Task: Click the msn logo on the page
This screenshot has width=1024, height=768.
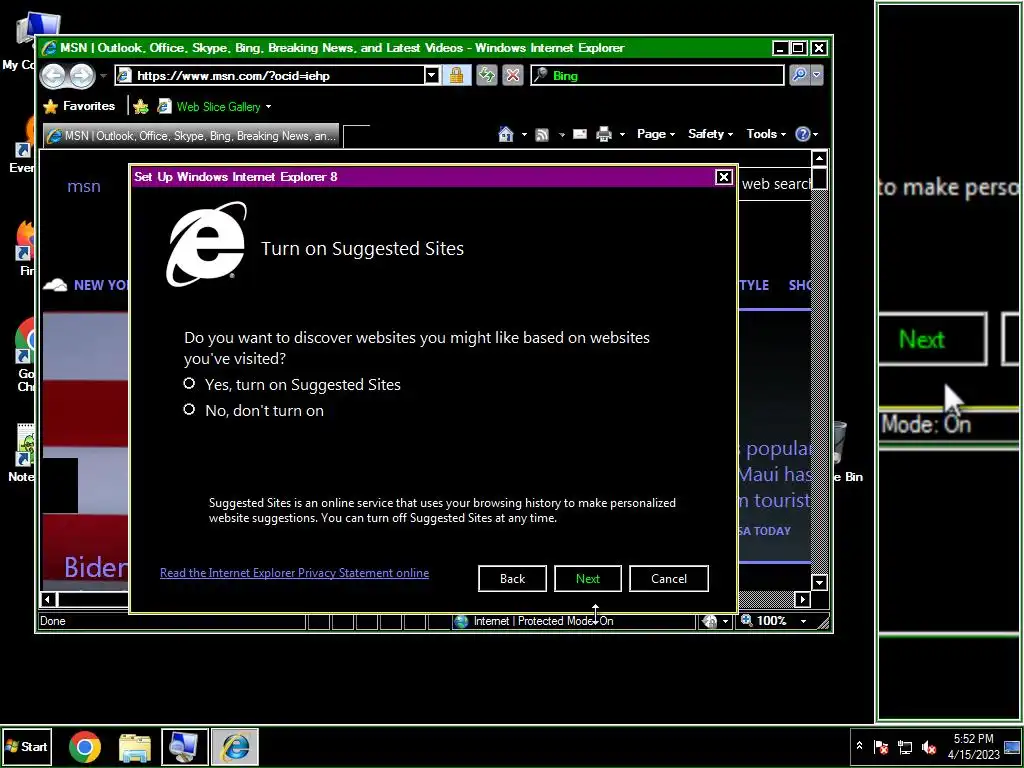Action: click(84, 186)
